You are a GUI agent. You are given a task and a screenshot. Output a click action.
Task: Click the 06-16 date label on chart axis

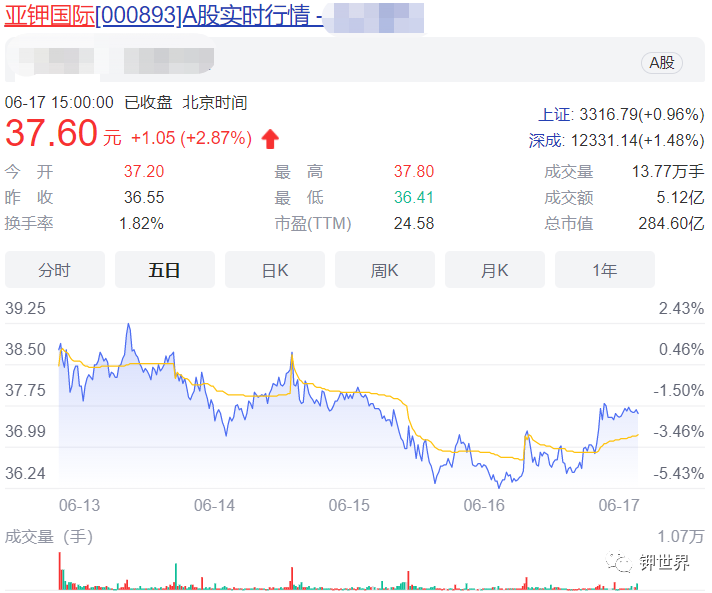click(484, 505)
